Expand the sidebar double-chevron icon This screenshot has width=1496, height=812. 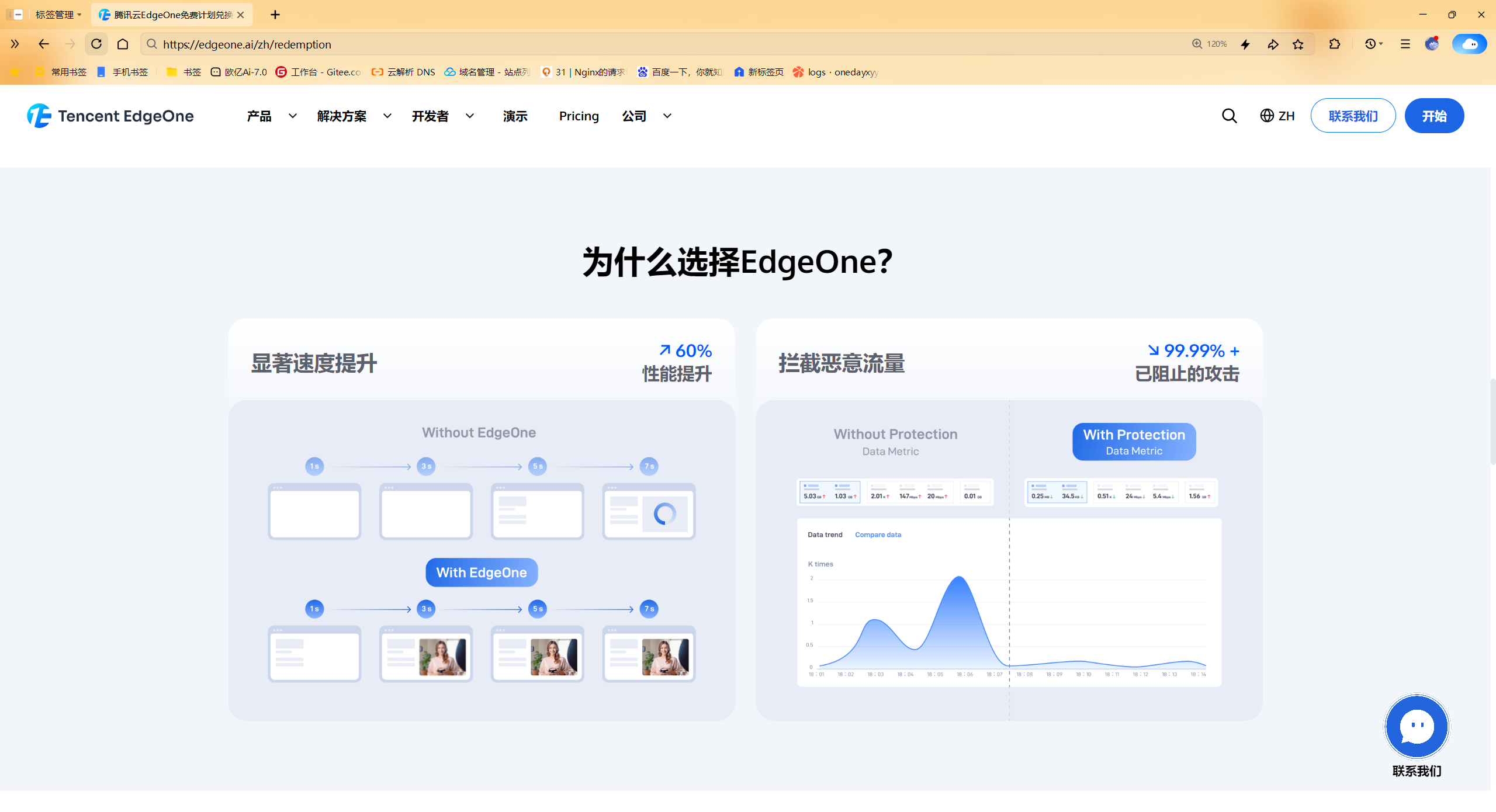(15, 44)
